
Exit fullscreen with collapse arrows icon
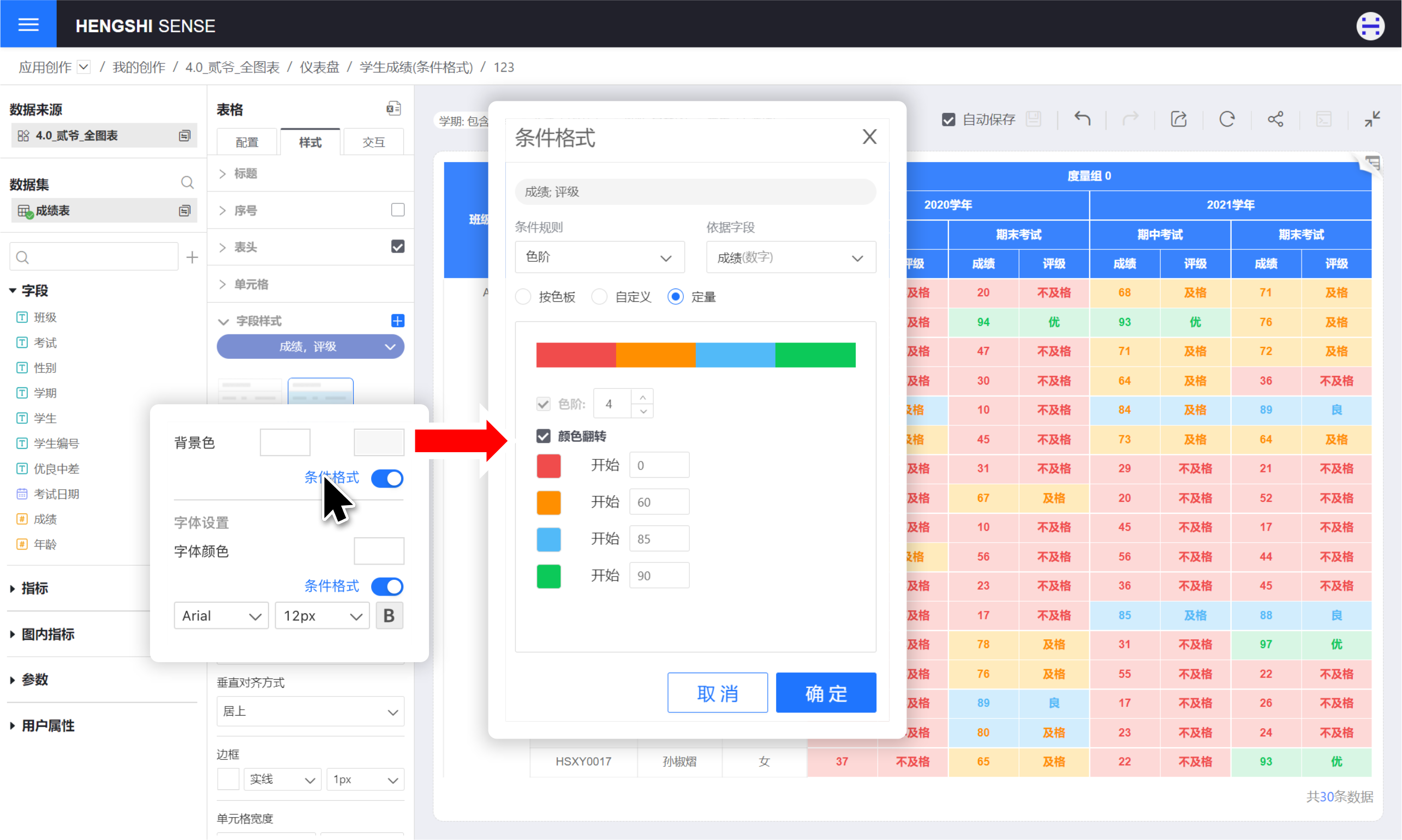point(1372,119)
